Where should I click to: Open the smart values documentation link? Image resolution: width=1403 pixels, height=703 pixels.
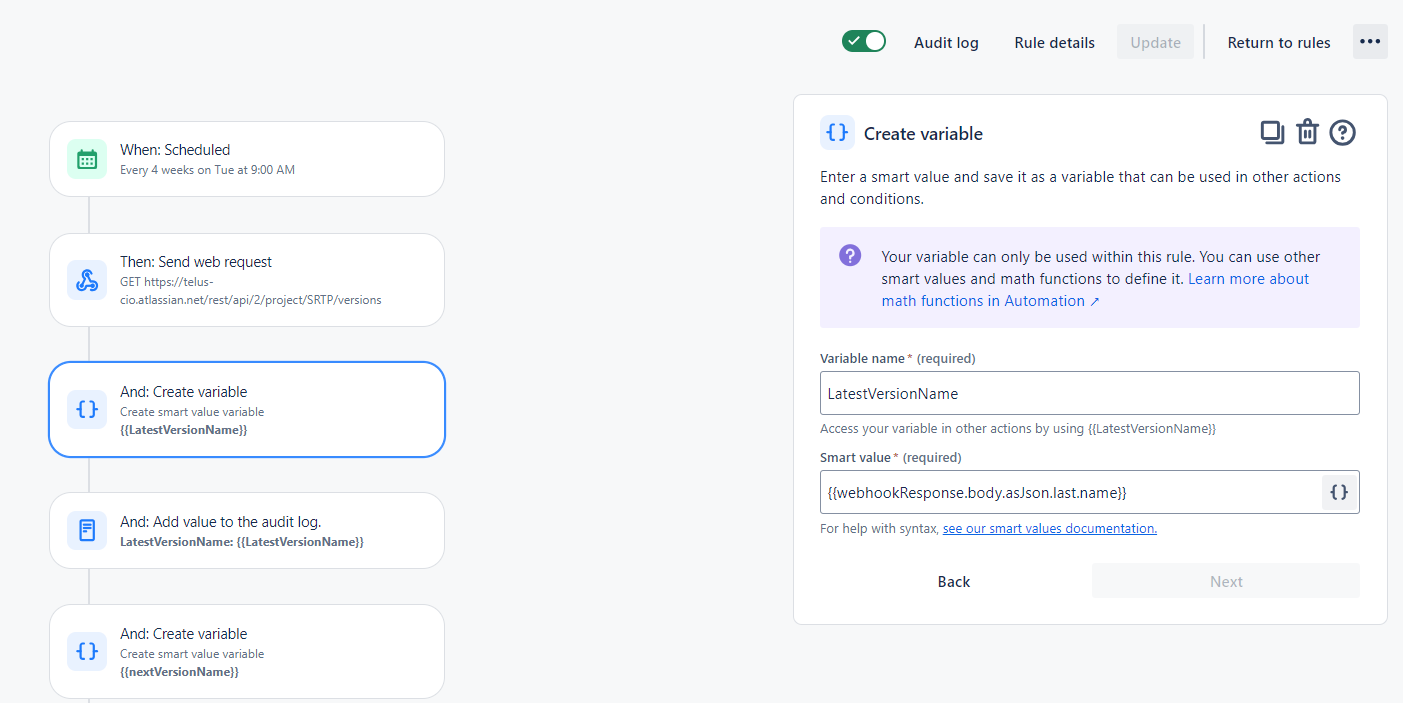1049,528
